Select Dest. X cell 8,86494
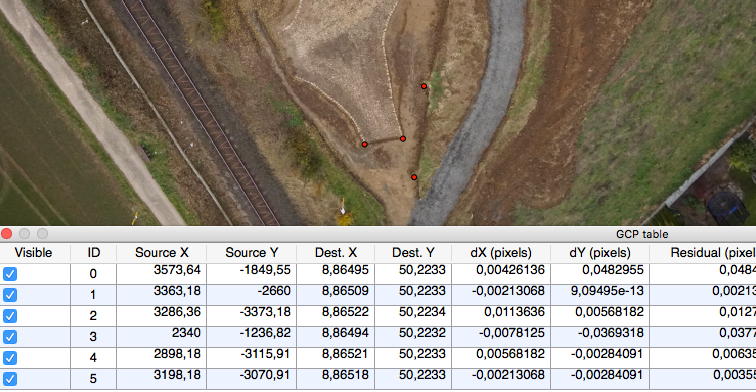756x392 pixels. (x=336, y=337)
